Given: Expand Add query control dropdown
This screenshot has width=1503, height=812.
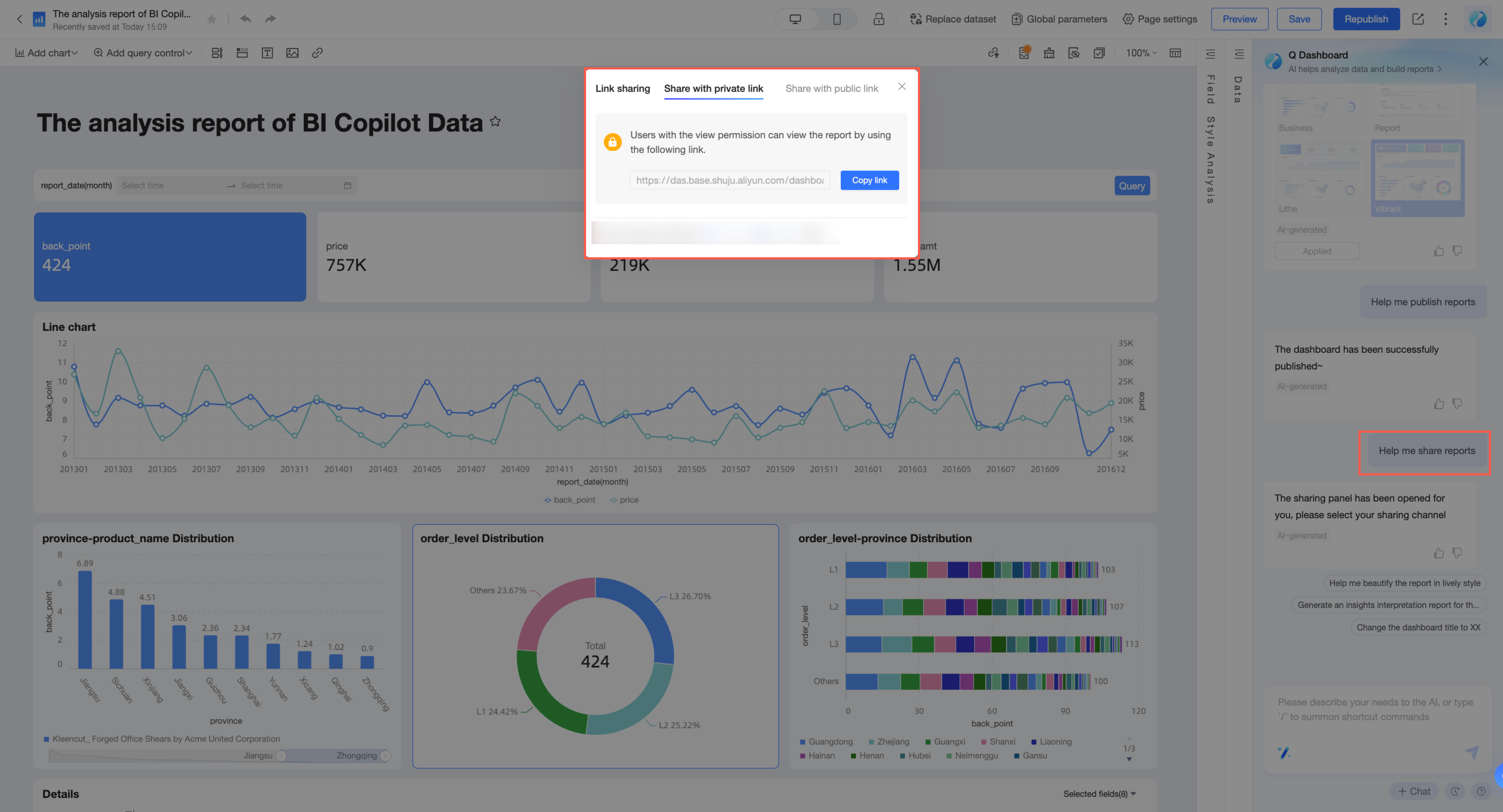Looking at the screenshot, I should coord(143,53).
